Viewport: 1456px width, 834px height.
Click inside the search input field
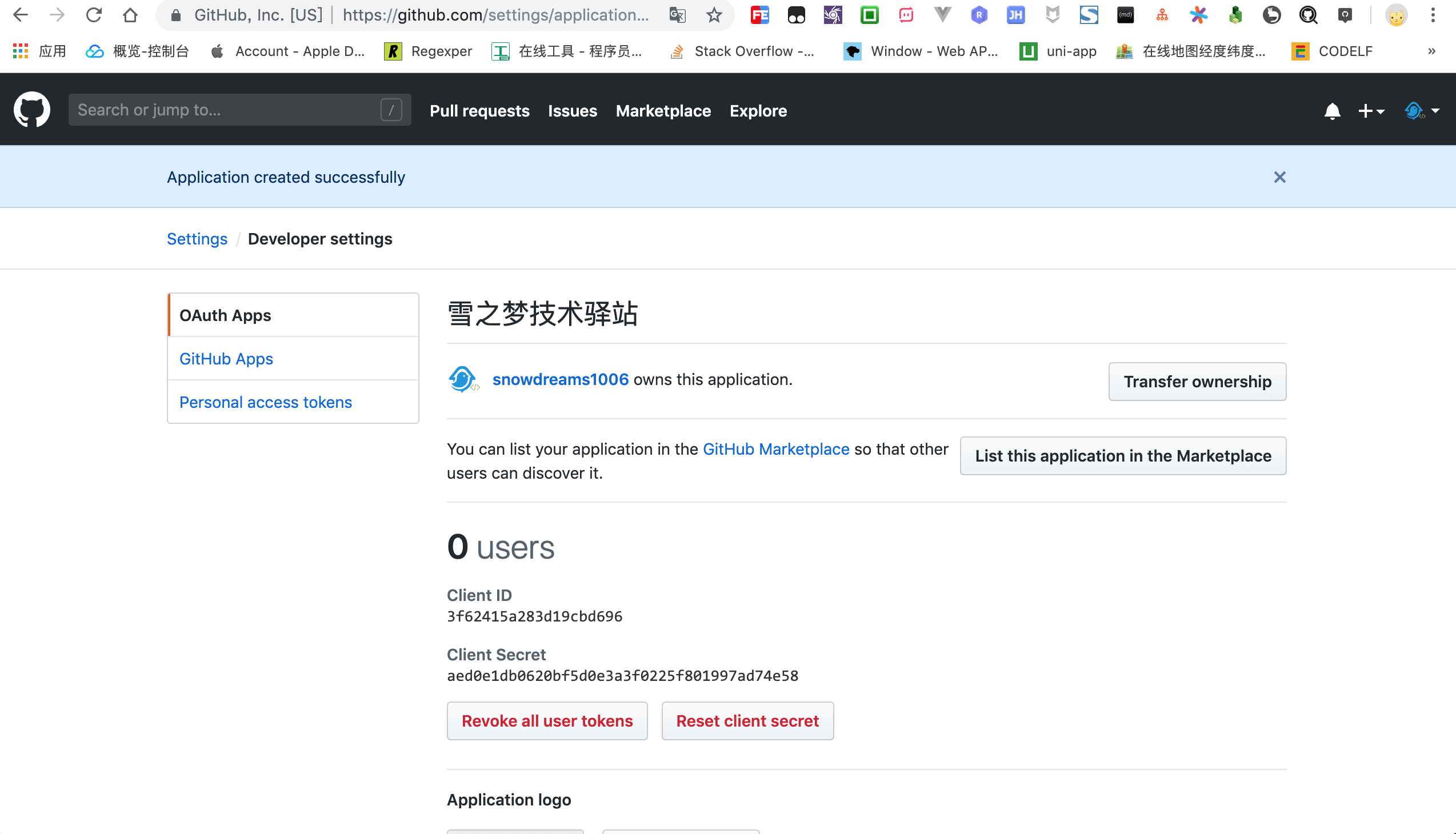(x=229, y=110)
